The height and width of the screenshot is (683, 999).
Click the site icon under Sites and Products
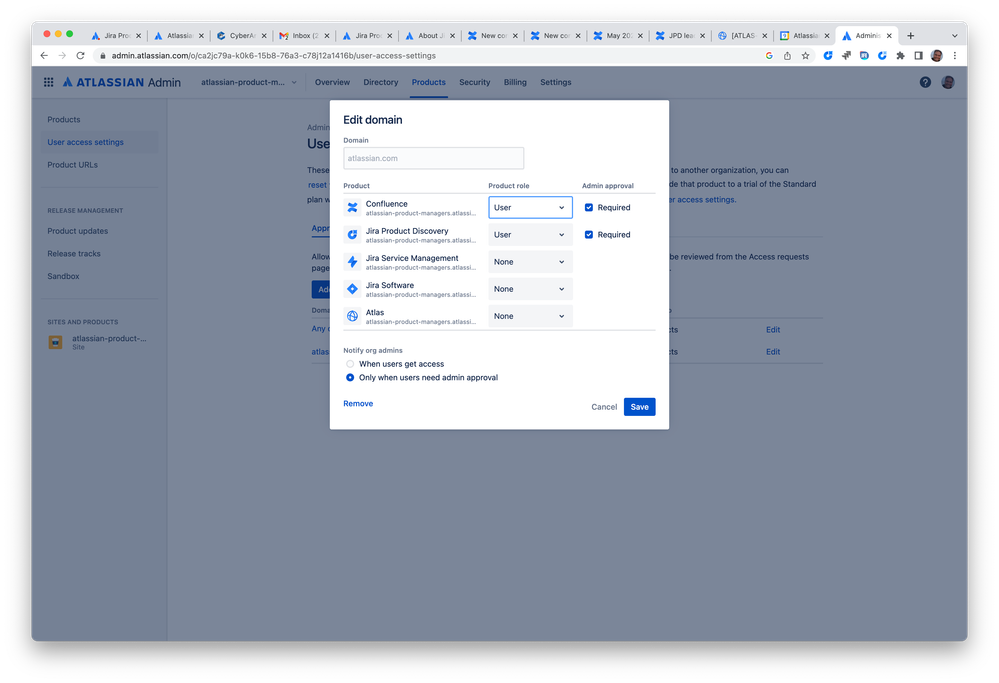point(55,342)
